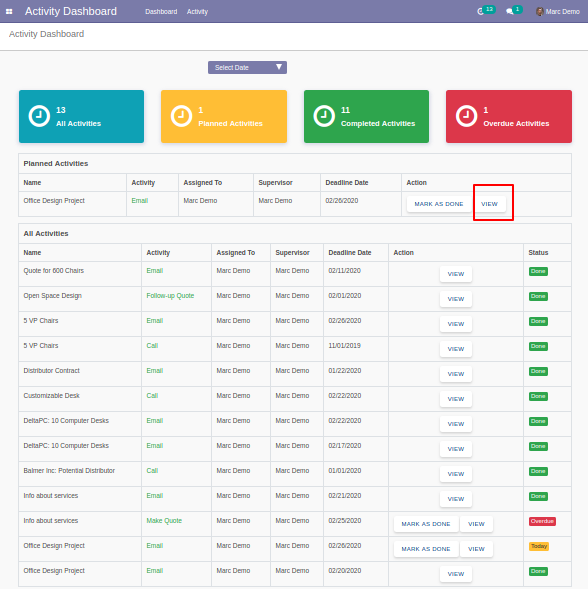
Task: Open the Marc Demo user menu
Action: [x=558, y=12]
